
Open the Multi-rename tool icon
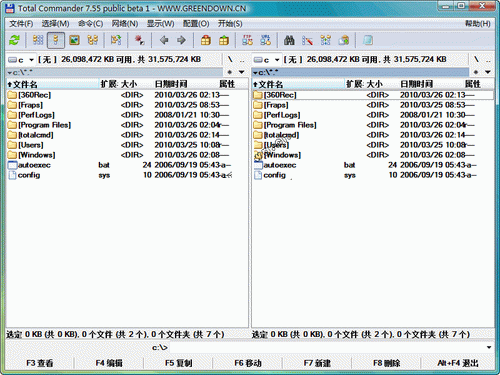[307, 40]
